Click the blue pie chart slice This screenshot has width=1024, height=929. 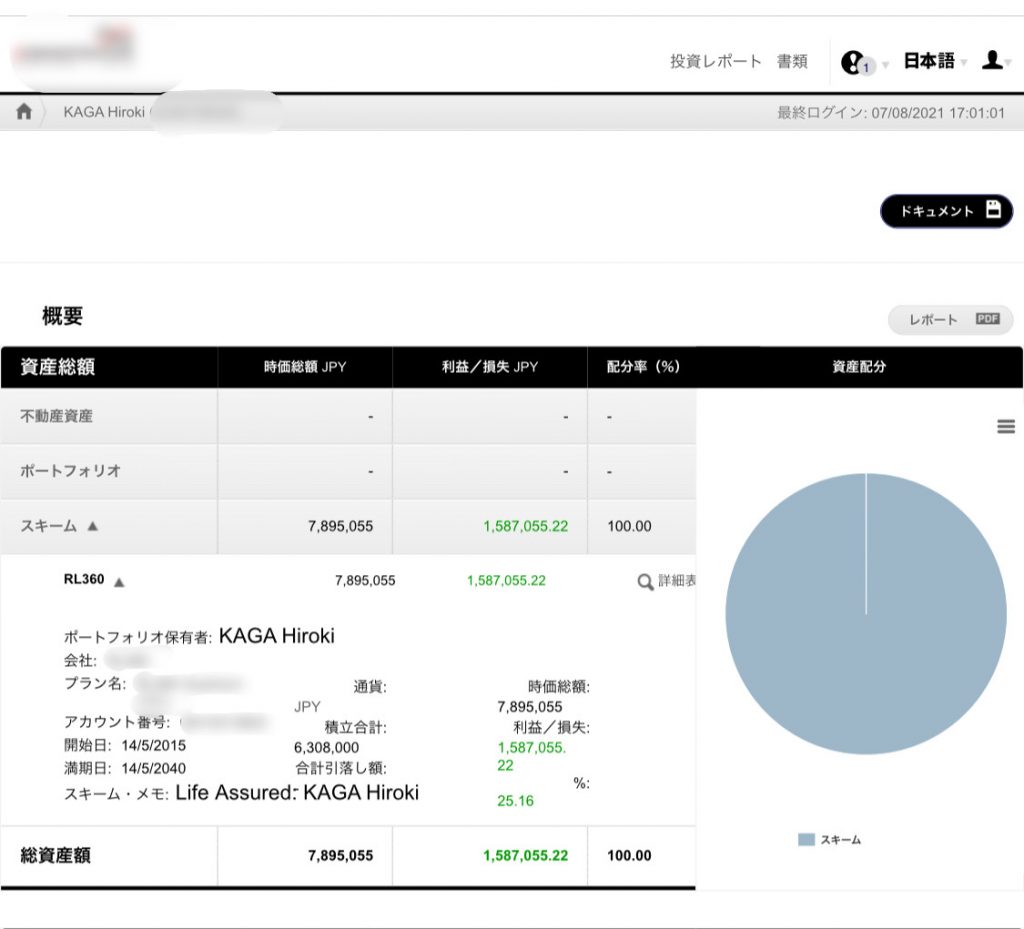pos(866,640)
